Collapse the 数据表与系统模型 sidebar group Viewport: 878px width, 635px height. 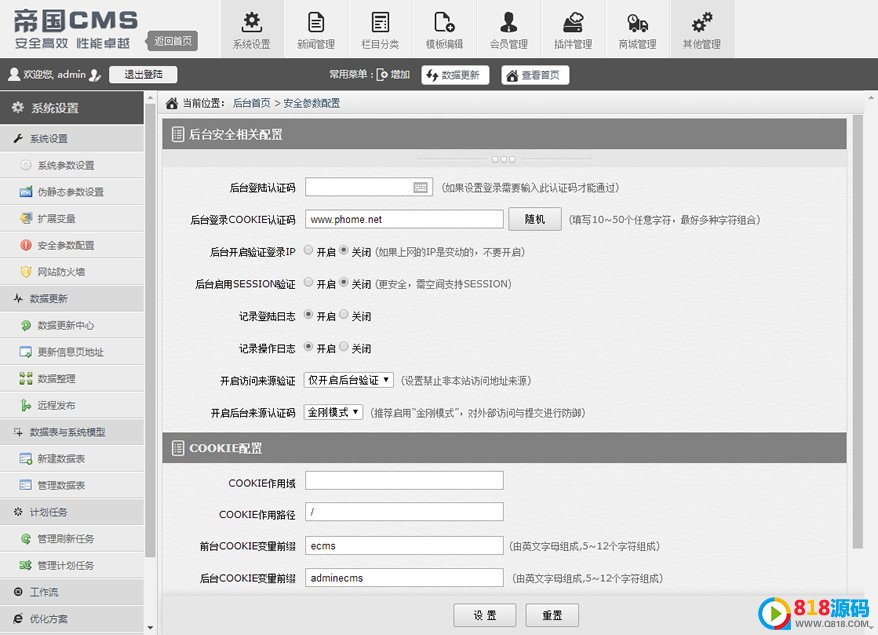tap(72, 432)
